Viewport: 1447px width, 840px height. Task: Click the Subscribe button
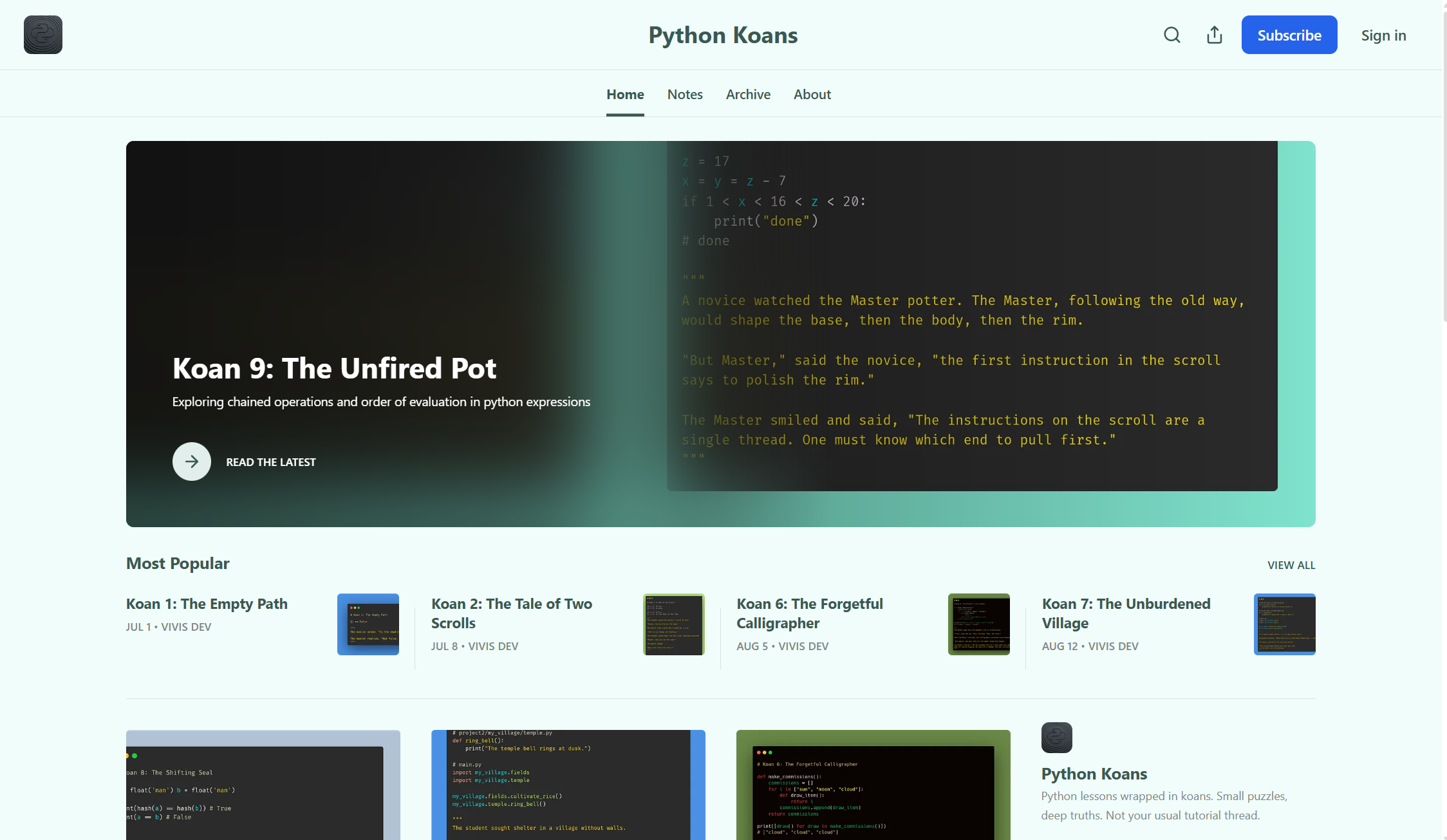click(1289, 35)
